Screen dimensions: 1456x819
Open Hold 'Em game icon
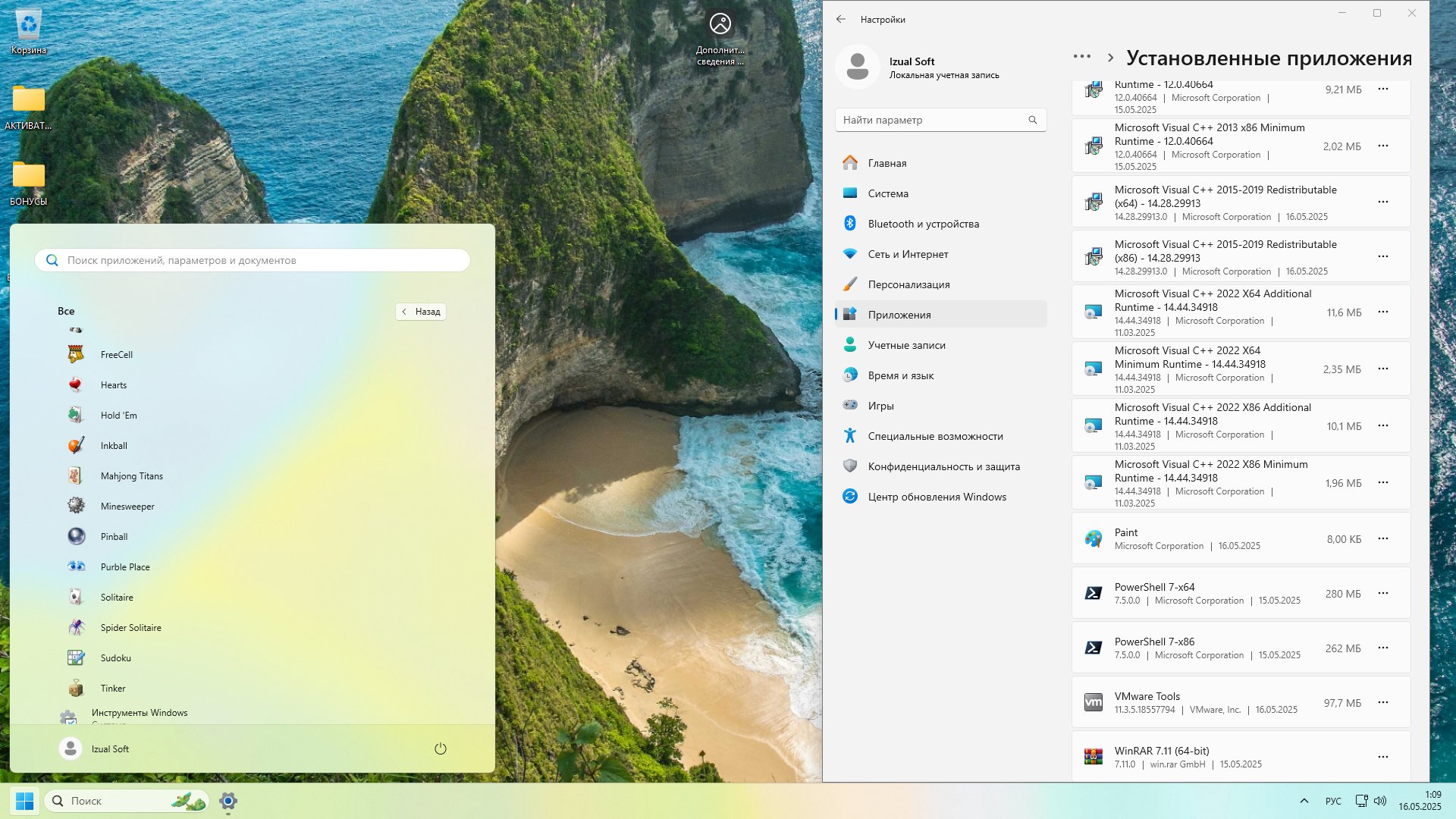[76, 415]
